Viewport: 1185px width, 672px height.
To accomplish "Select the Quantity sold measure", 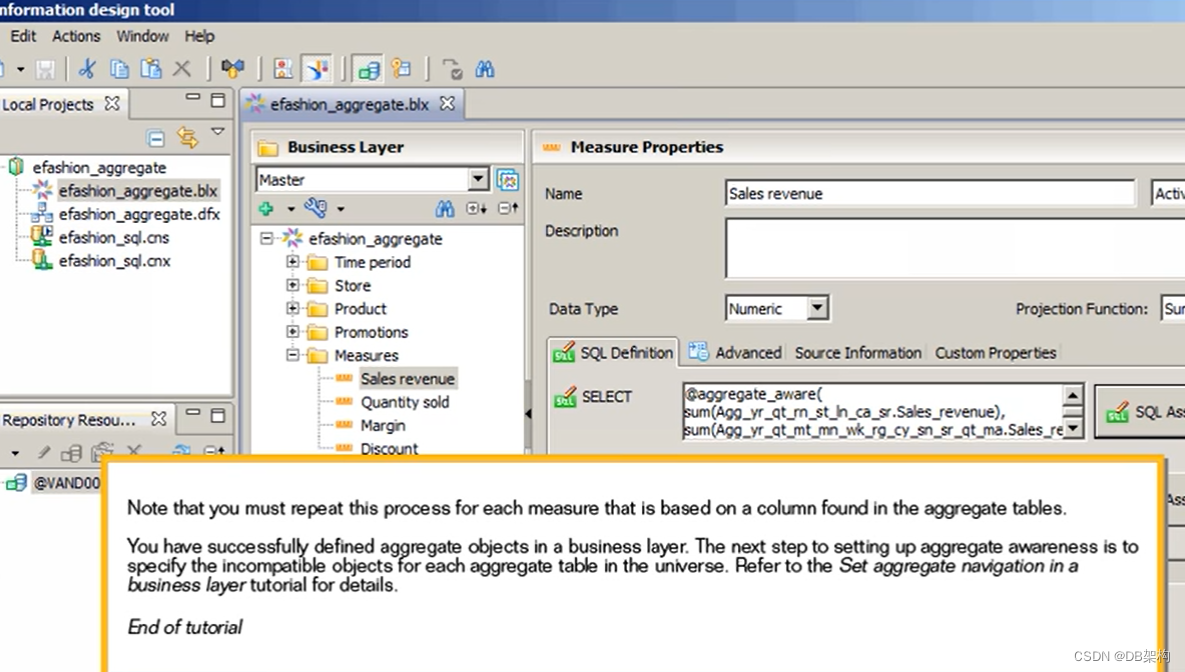I will 405,402.
